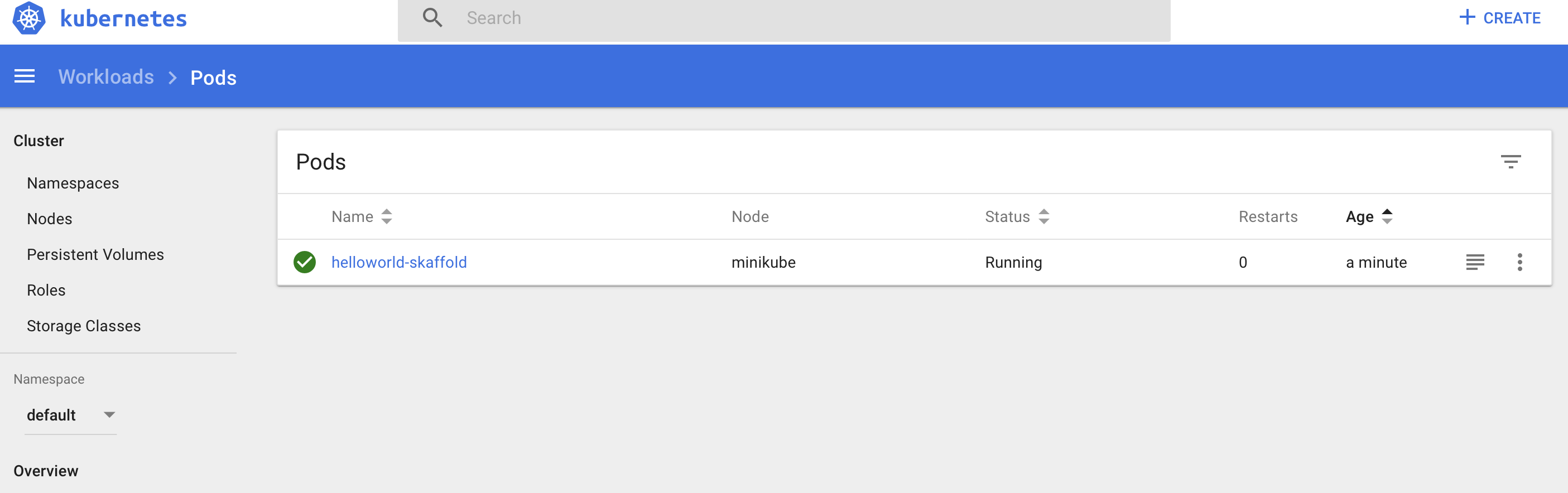The image size is (1568, 493).
Task: Navigate to Workloads in the breadcrumb
Action: click(x=106, y=77)
